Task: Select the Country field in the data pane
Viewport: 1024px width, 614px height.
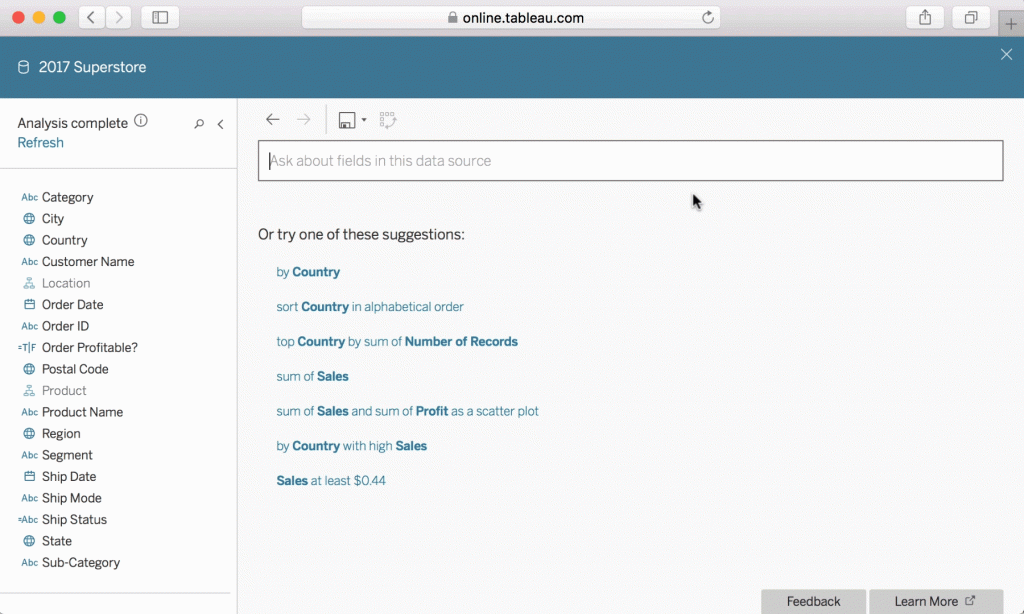Action: pyautogui.click(x=65, y=240)
